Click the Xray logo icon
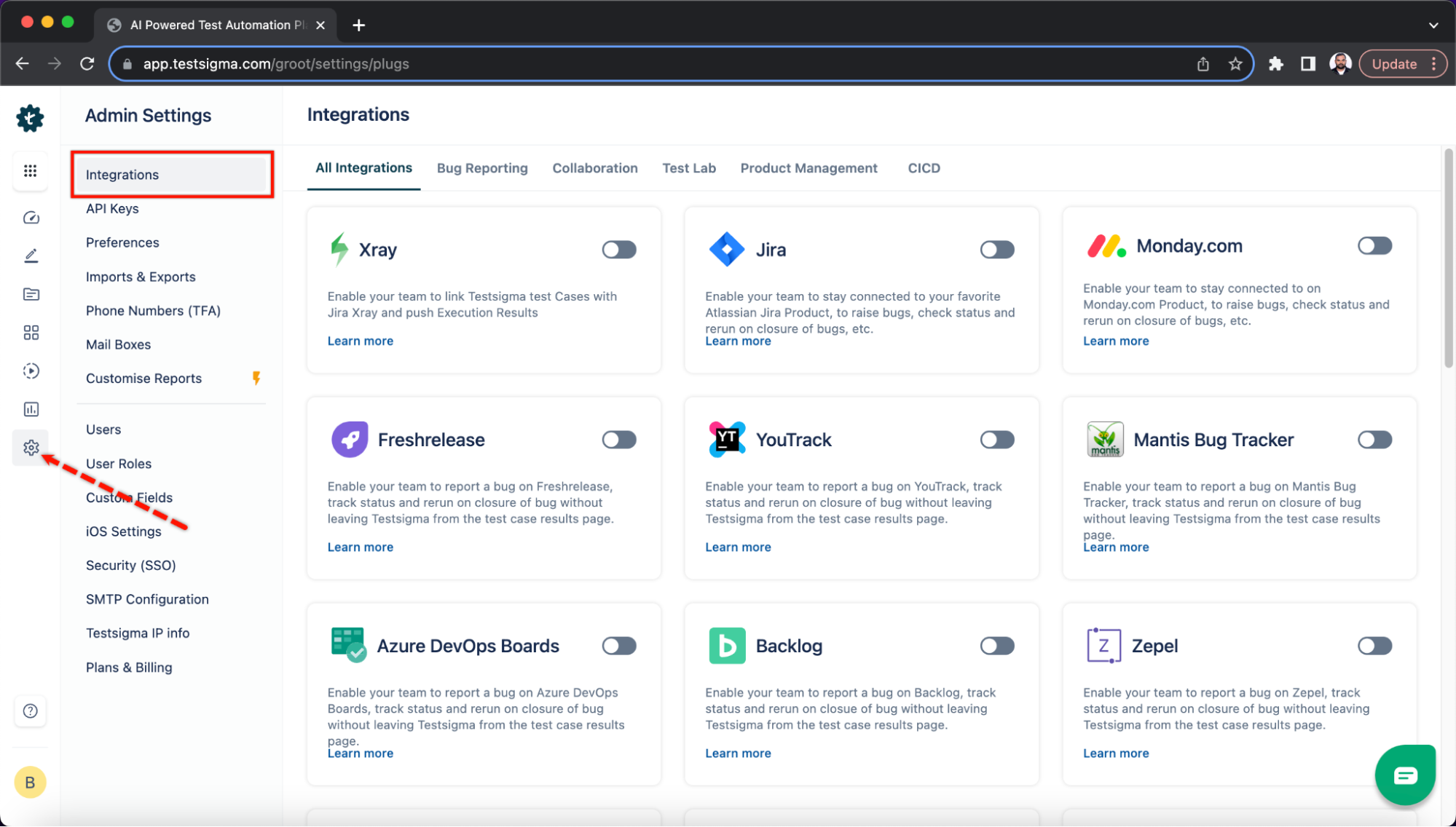Screen dimensions: 1456x827 click(339, 250)
